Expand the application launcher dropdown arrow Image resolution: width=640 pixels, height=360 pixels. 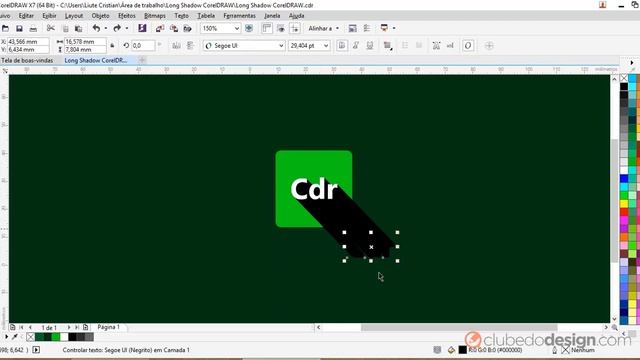pyautogui.click(x=394, y=28)
